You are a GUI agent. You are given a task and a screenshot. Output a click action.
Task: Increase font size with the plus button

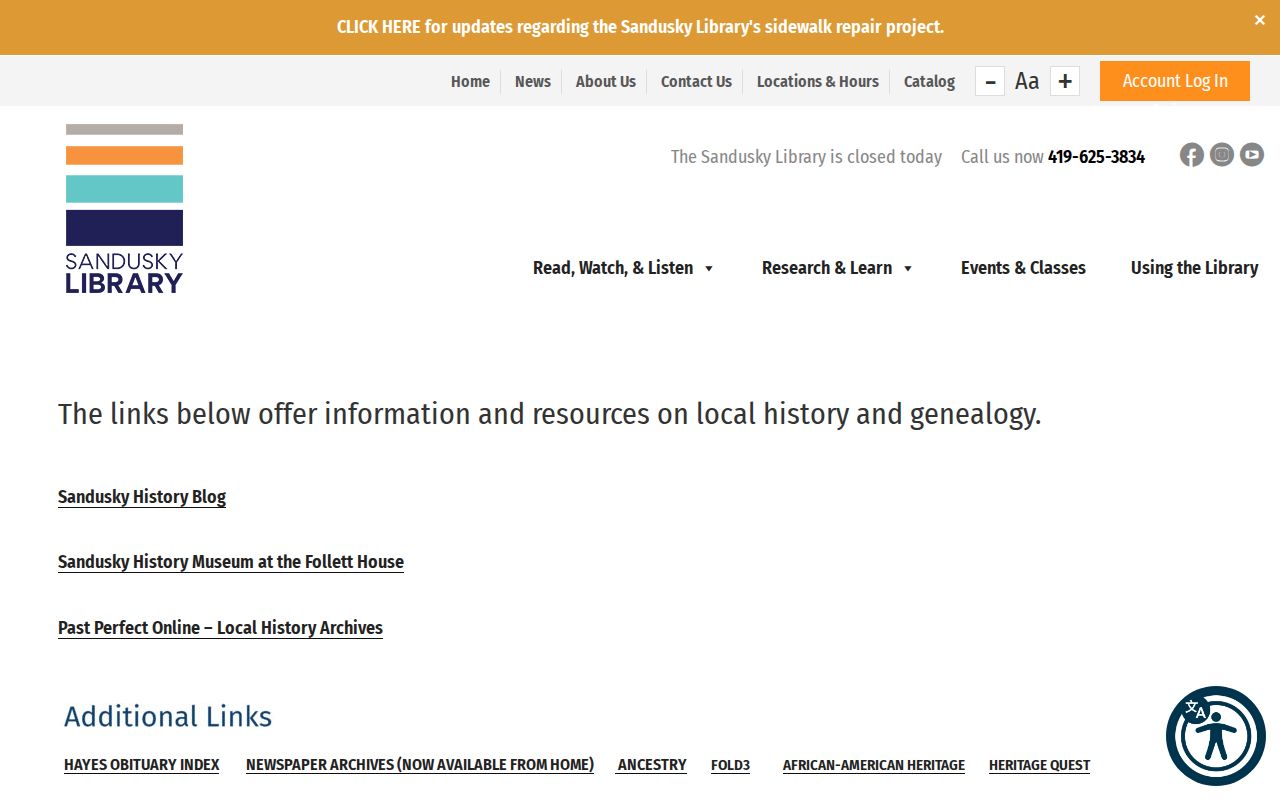(1065, 82)
